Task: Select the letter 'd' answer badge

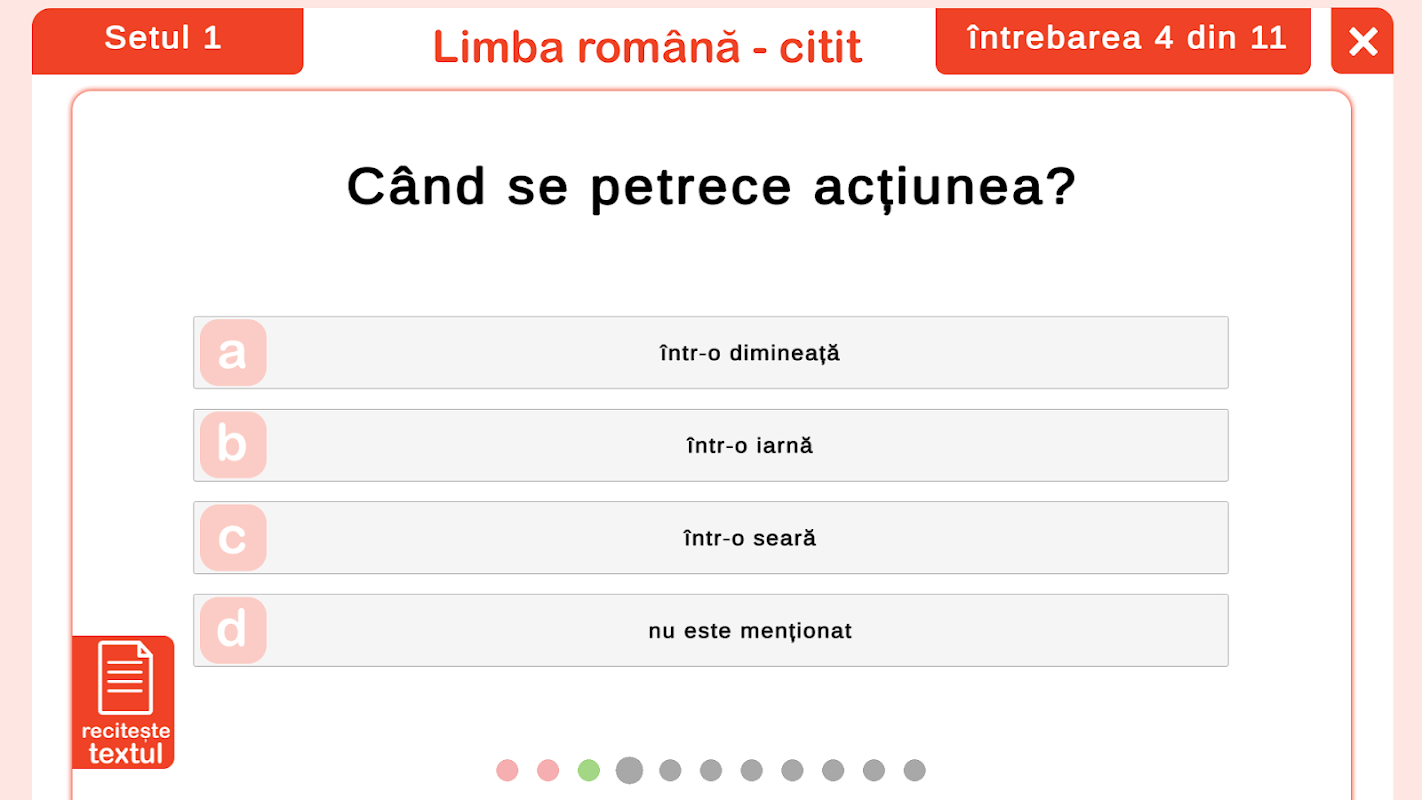Action: click(233, 630)
